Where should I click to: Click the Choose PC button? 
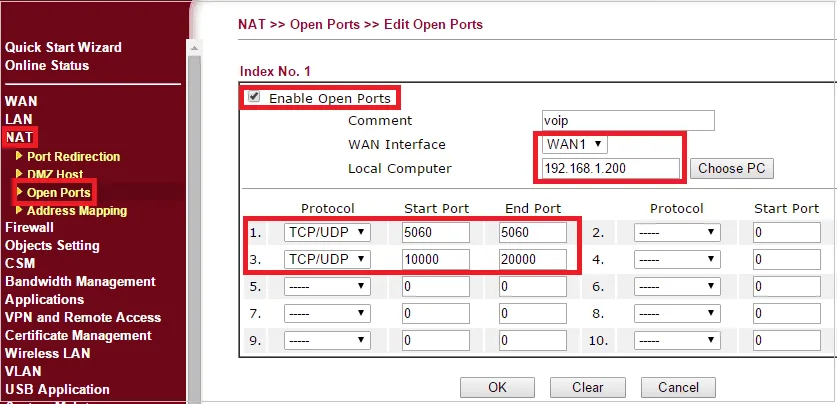(734, 168)
